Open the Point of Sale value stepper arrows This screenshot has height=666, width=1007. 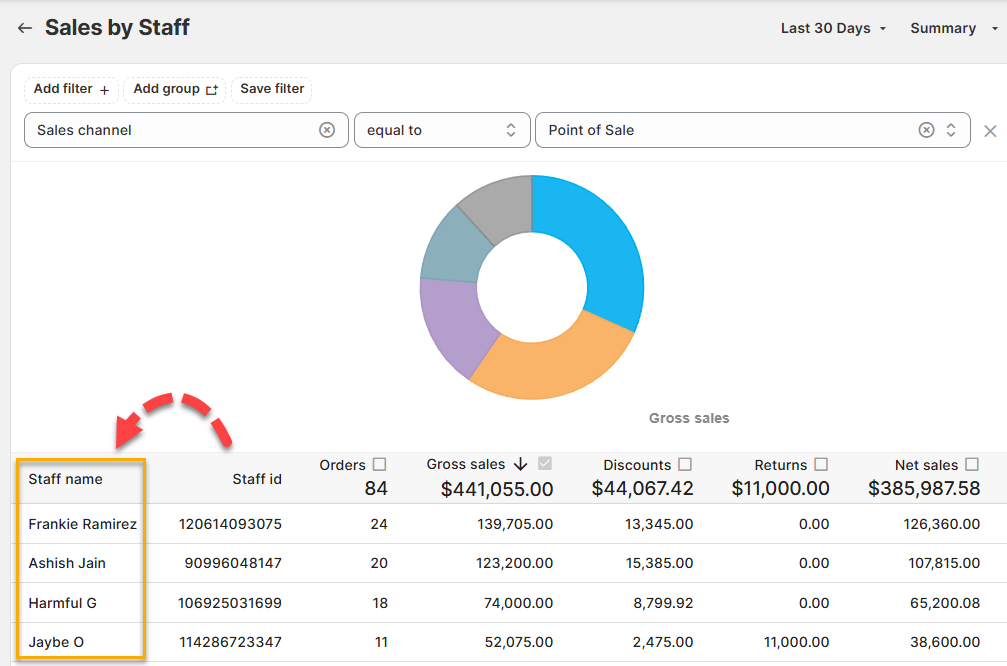coord(951,130)
